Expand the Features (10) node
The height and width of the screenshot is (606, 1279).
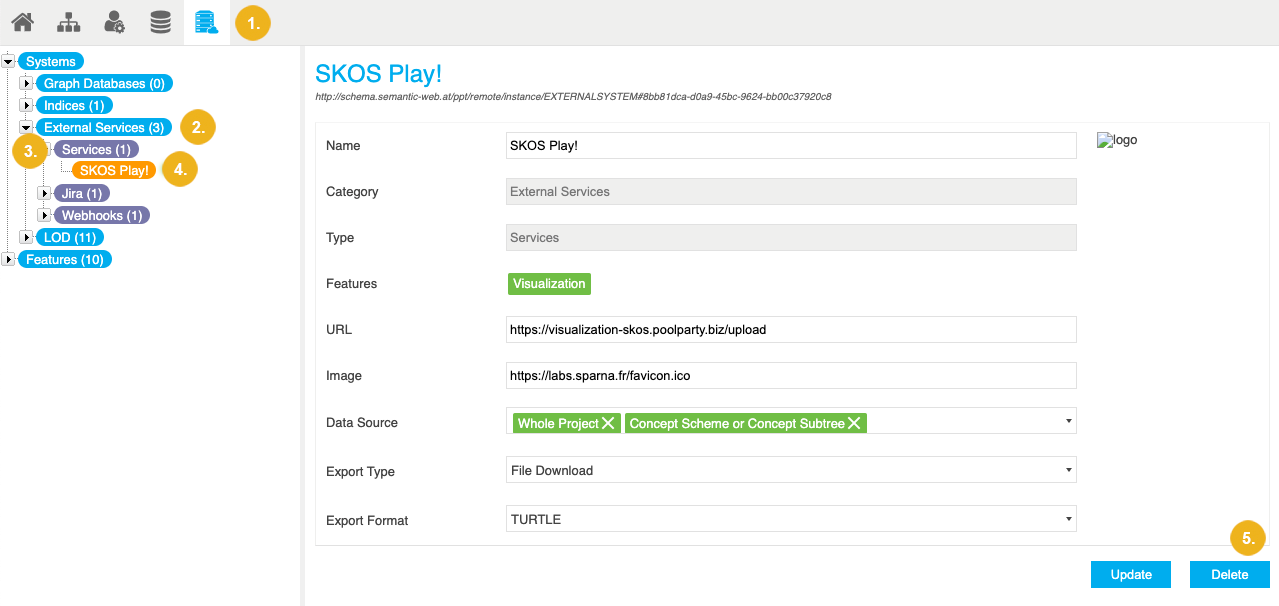[x=8, y=260]
